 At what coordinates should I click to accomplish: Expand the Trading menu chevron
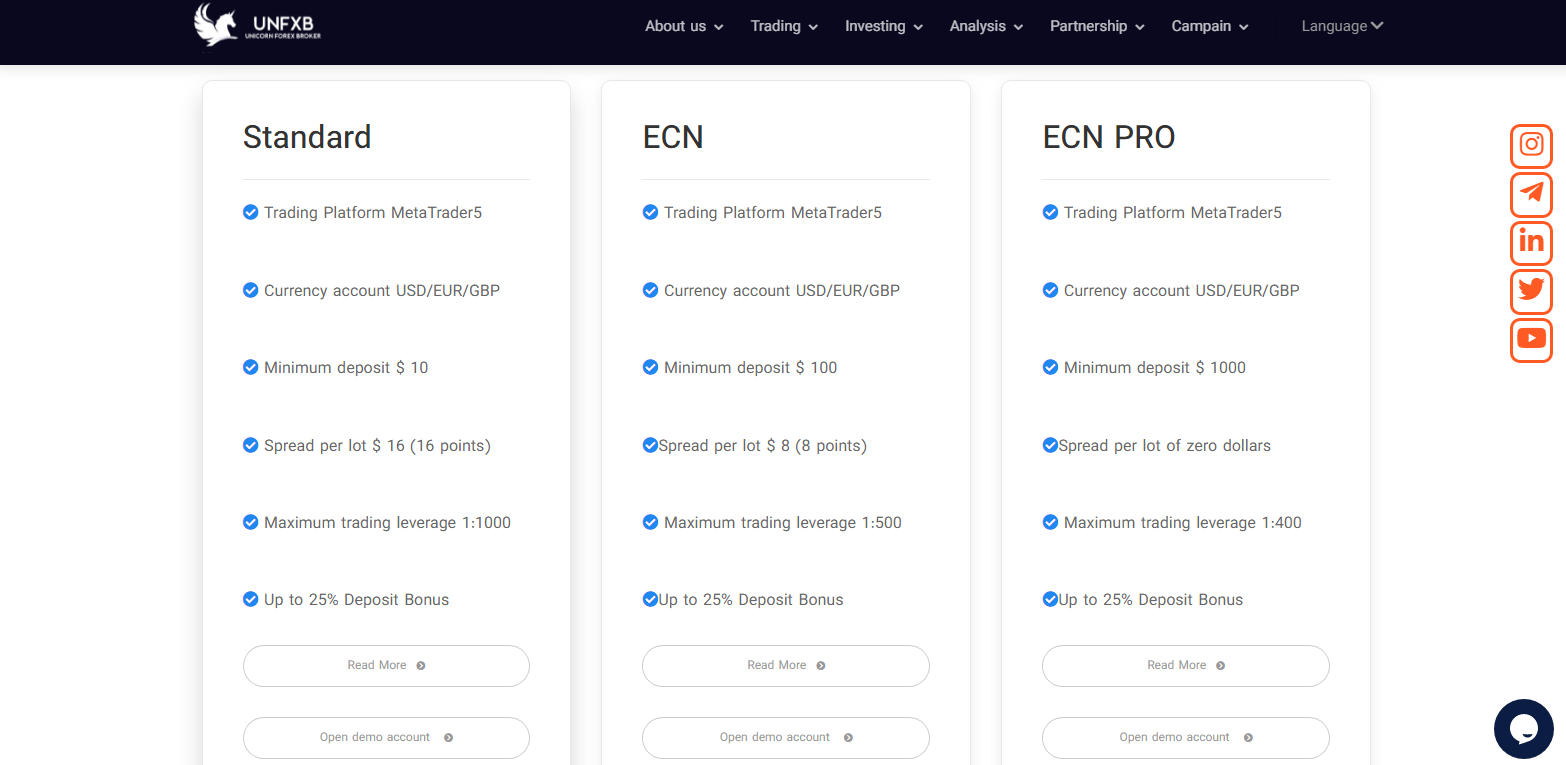pos(813,27)
